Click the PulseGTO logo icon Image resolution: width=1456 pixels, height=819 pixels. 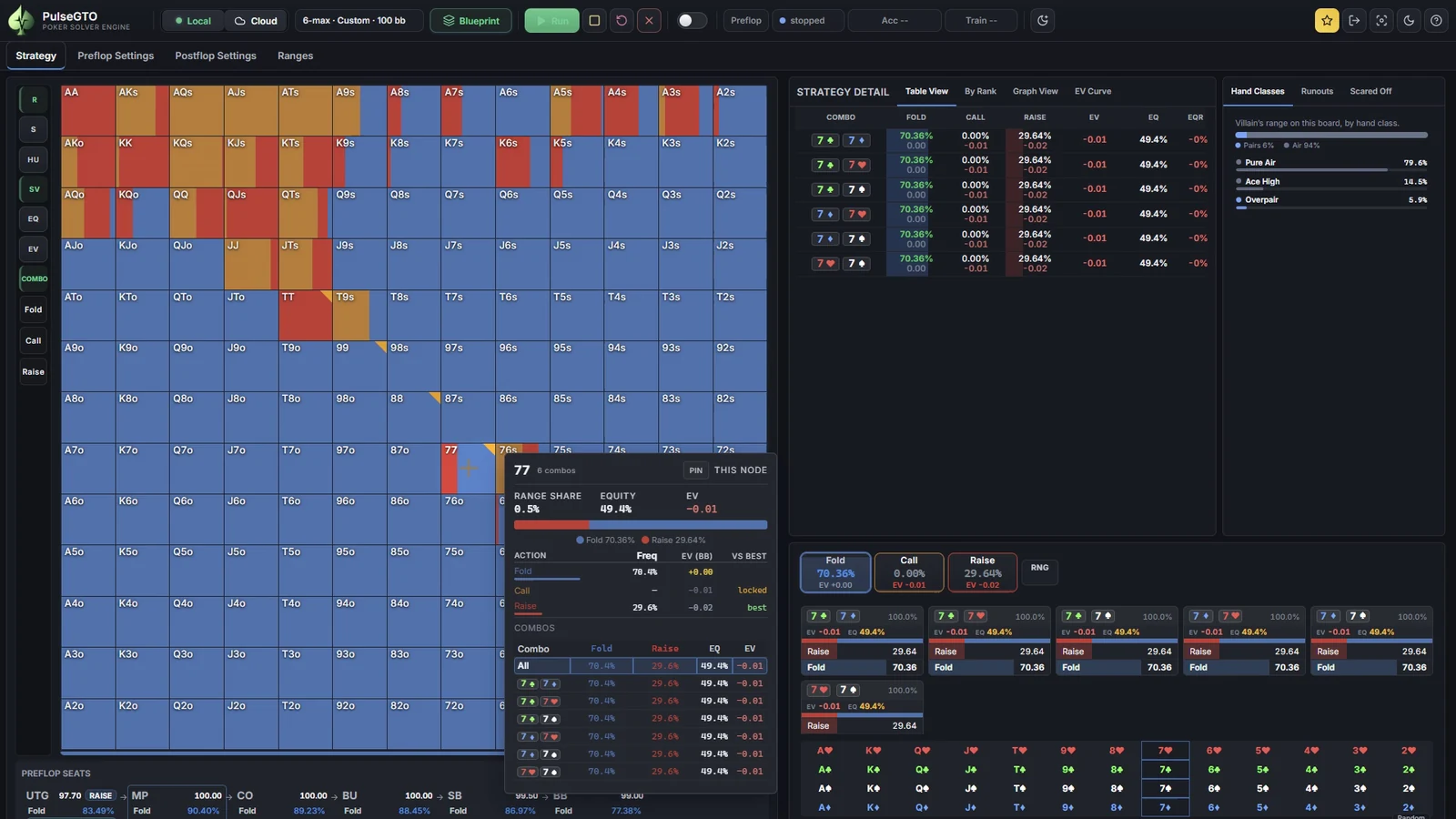tap(21, 20)
